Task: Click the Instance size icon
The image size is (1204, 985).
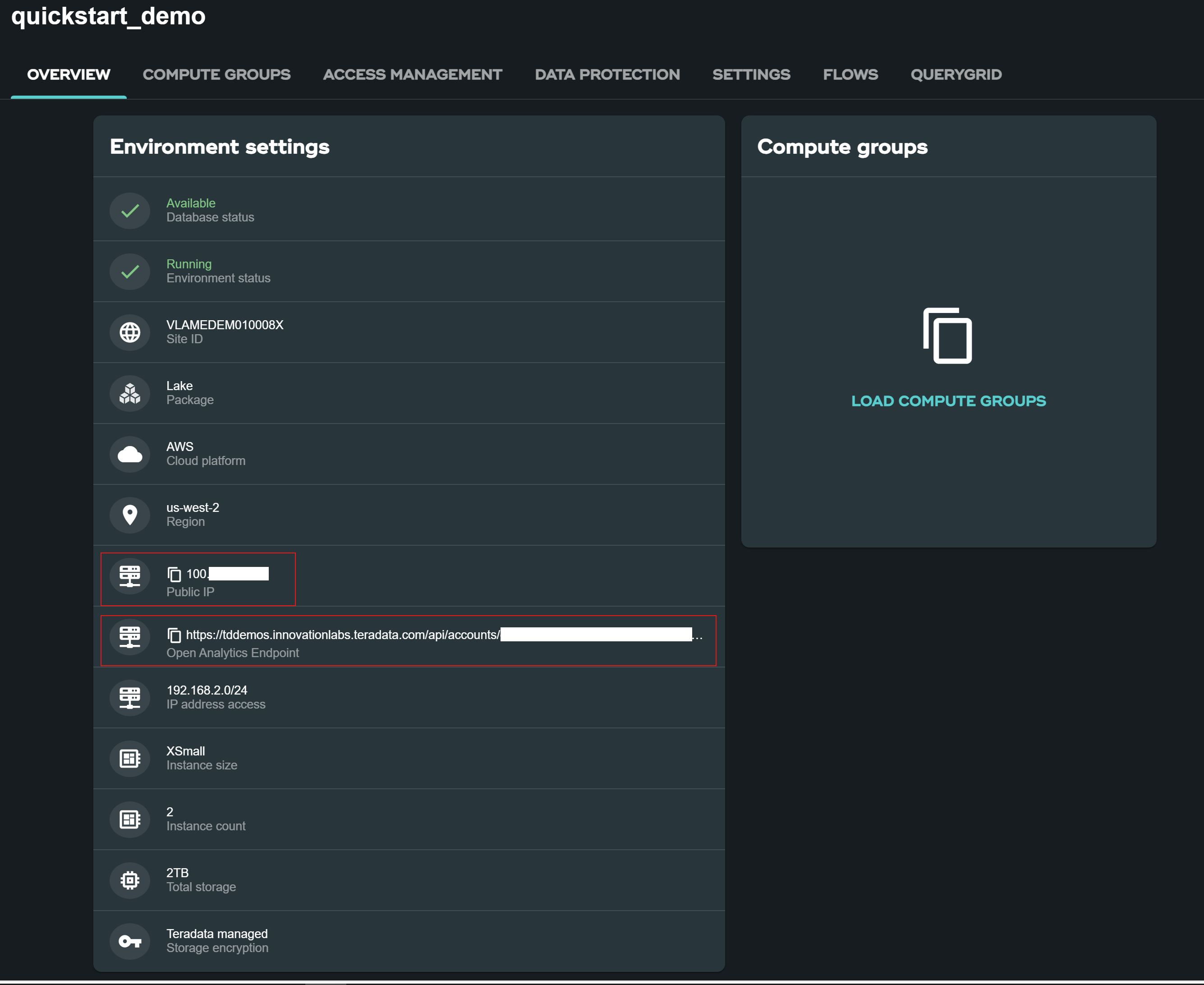Action: click(x=130, y=758)
